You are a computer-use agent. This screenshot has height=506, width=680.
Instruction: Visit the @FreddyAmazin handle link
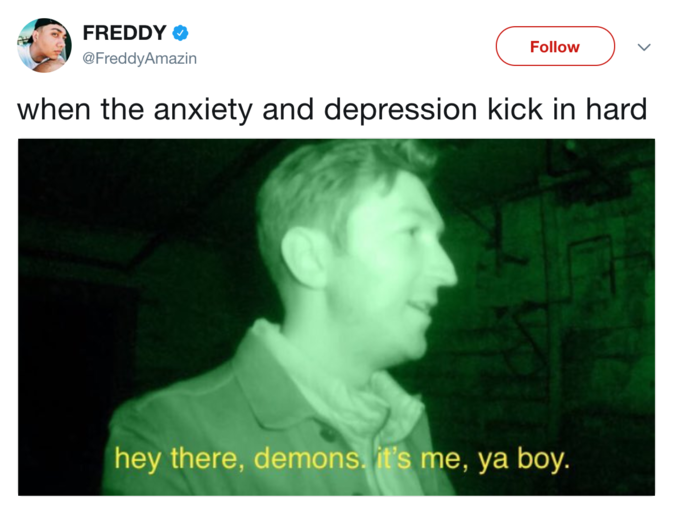pyautogui.click(x=139, y=58)
